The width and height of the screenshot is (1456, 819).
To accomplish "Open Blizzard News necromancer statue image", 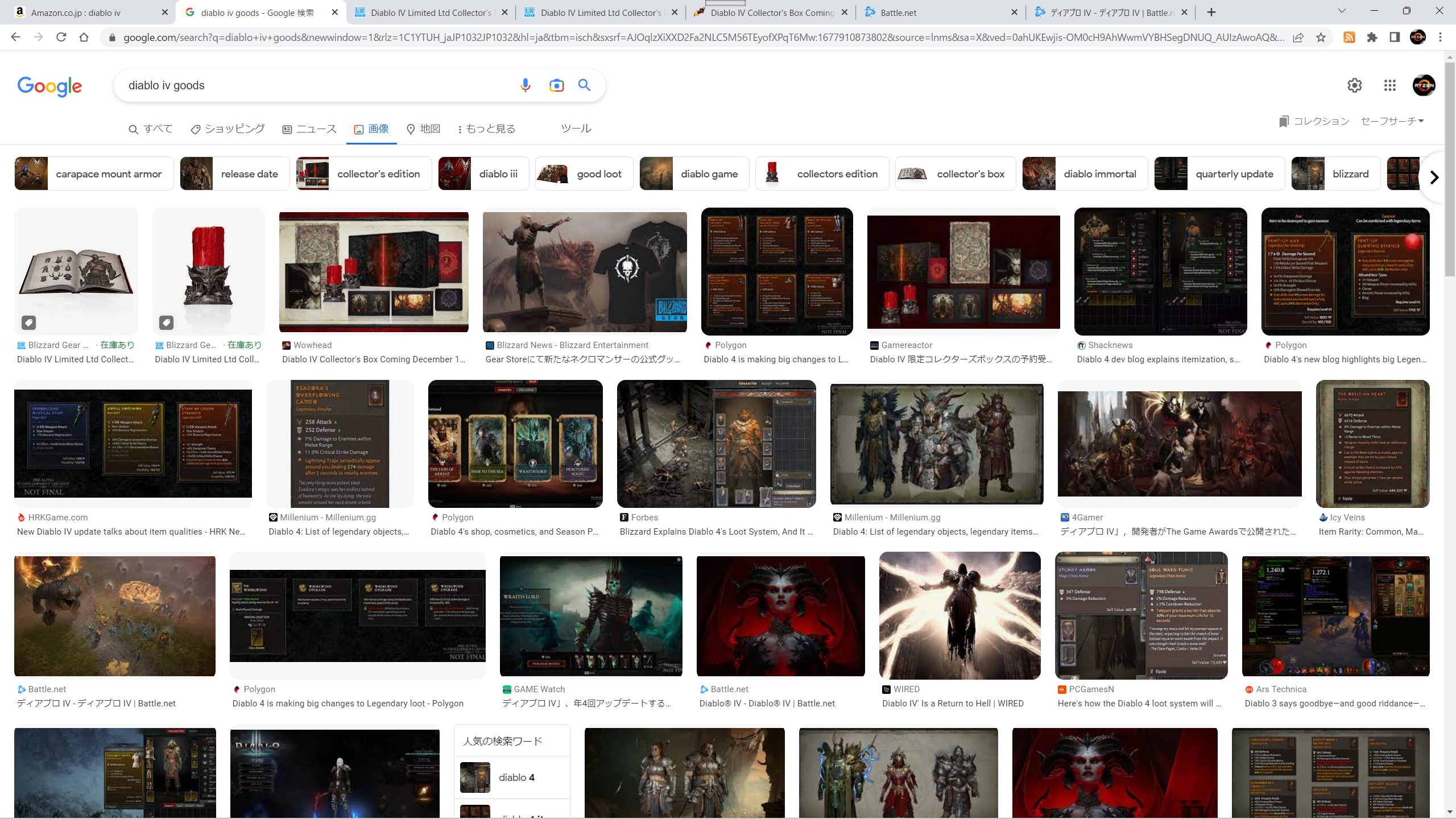I will coord(585,272).
